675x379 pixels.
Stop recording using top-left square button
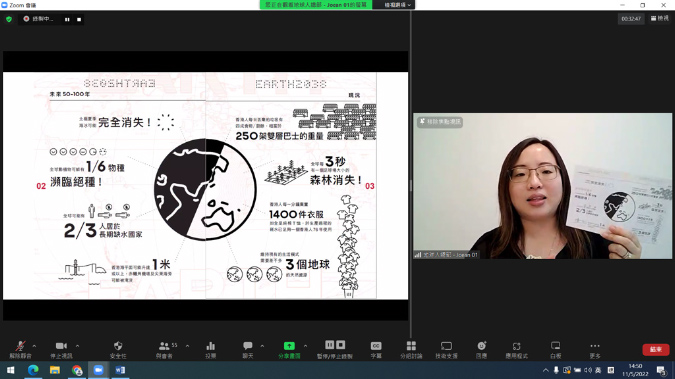click(79, 19)
